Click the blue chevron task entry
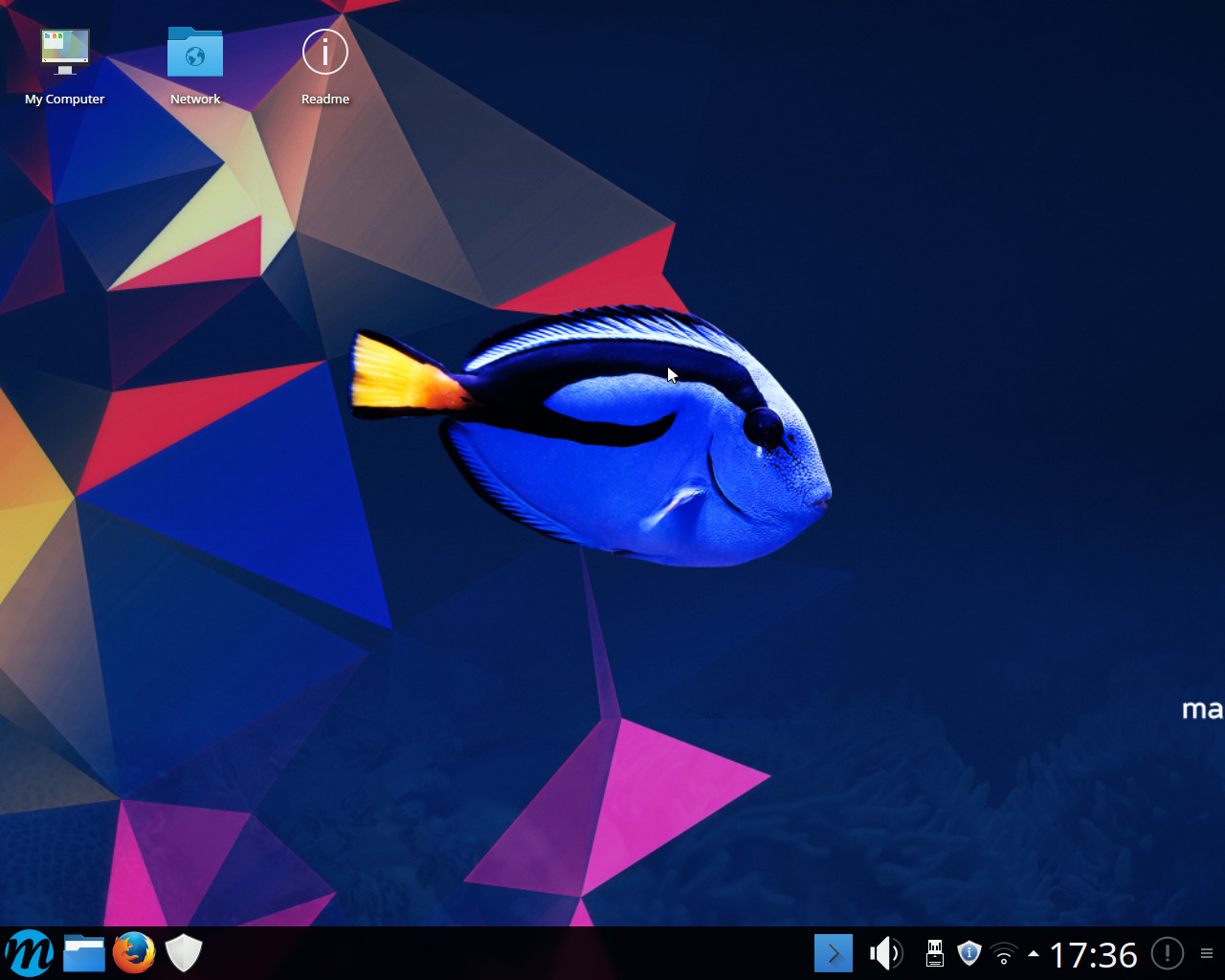Screen dimensions: 1225x980 click(x=834, y=953)
